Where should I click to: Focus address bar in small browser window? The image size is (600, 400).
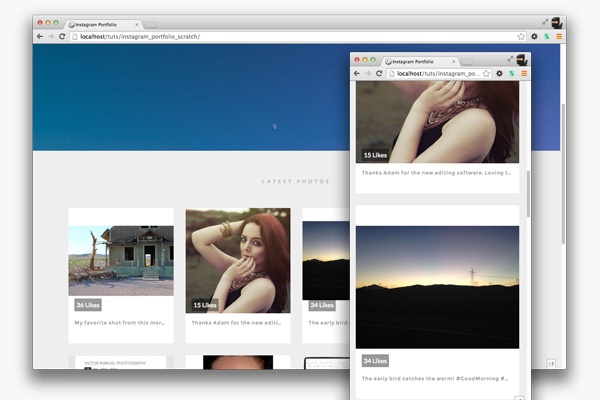point(439,73)
